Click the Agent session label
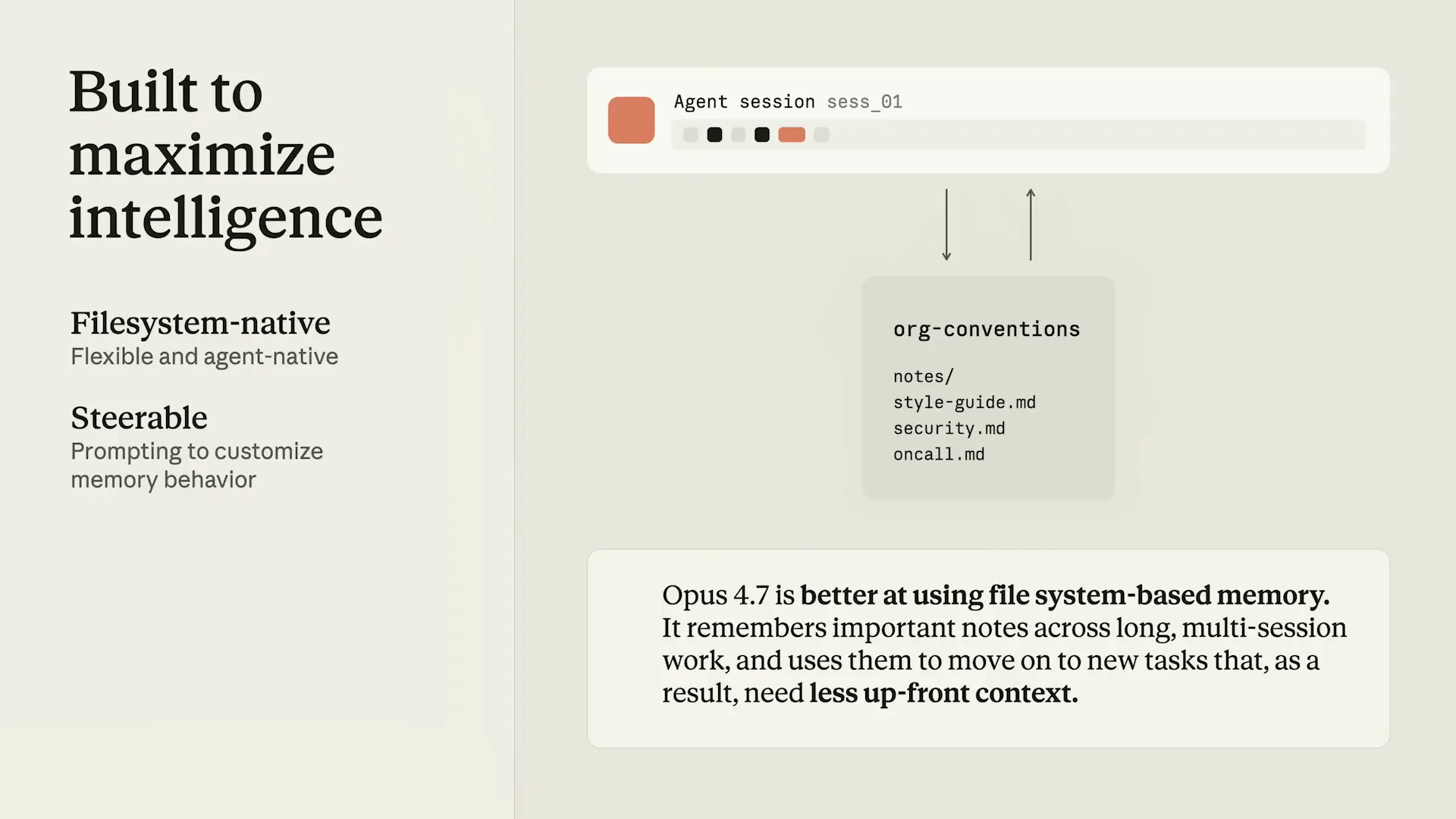Image resolution: width=1456 pixels, height=819 pixels. click(745, 102)
